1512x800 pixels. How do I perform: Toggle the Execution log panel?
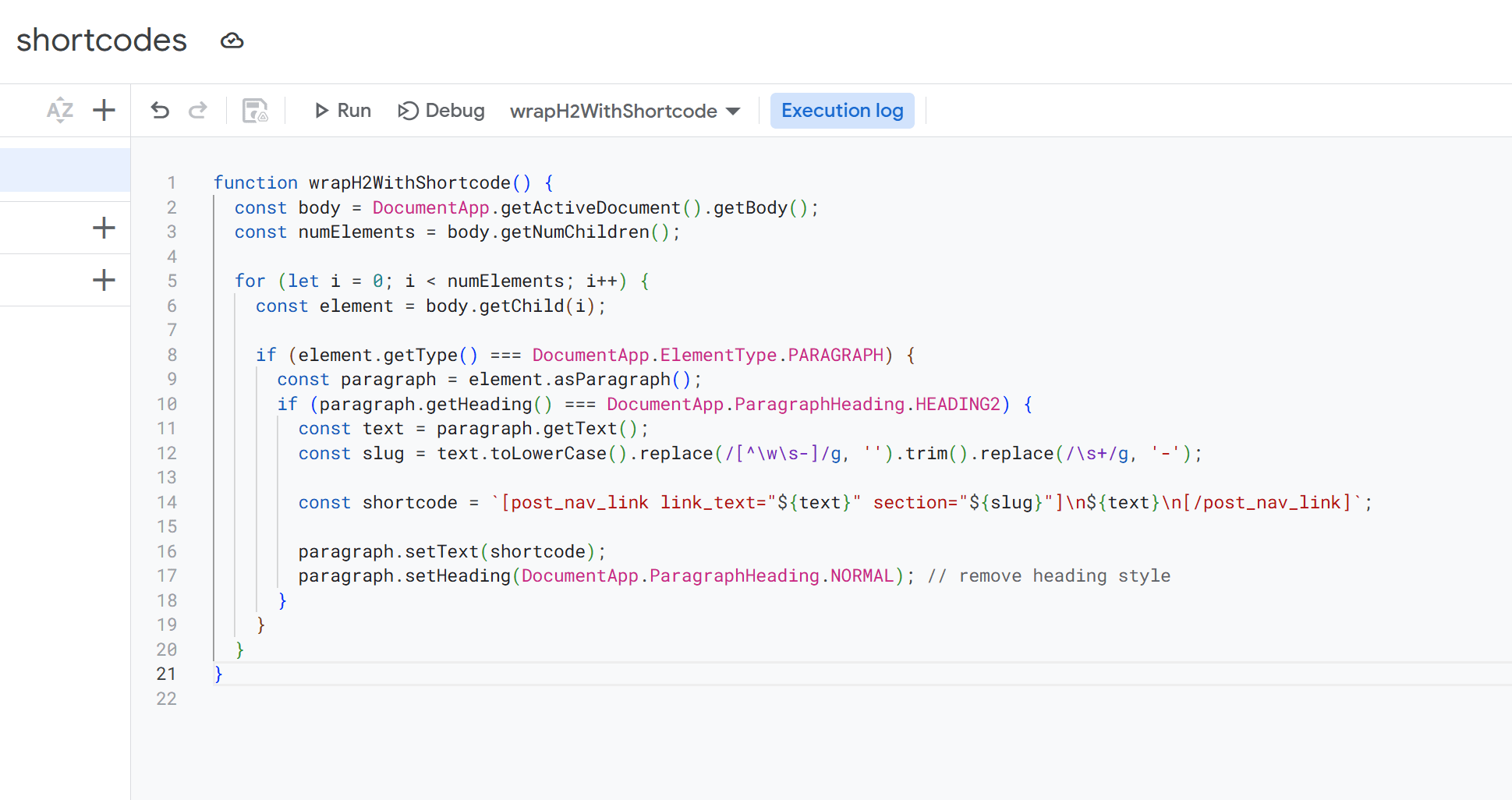tap(841, 111)
